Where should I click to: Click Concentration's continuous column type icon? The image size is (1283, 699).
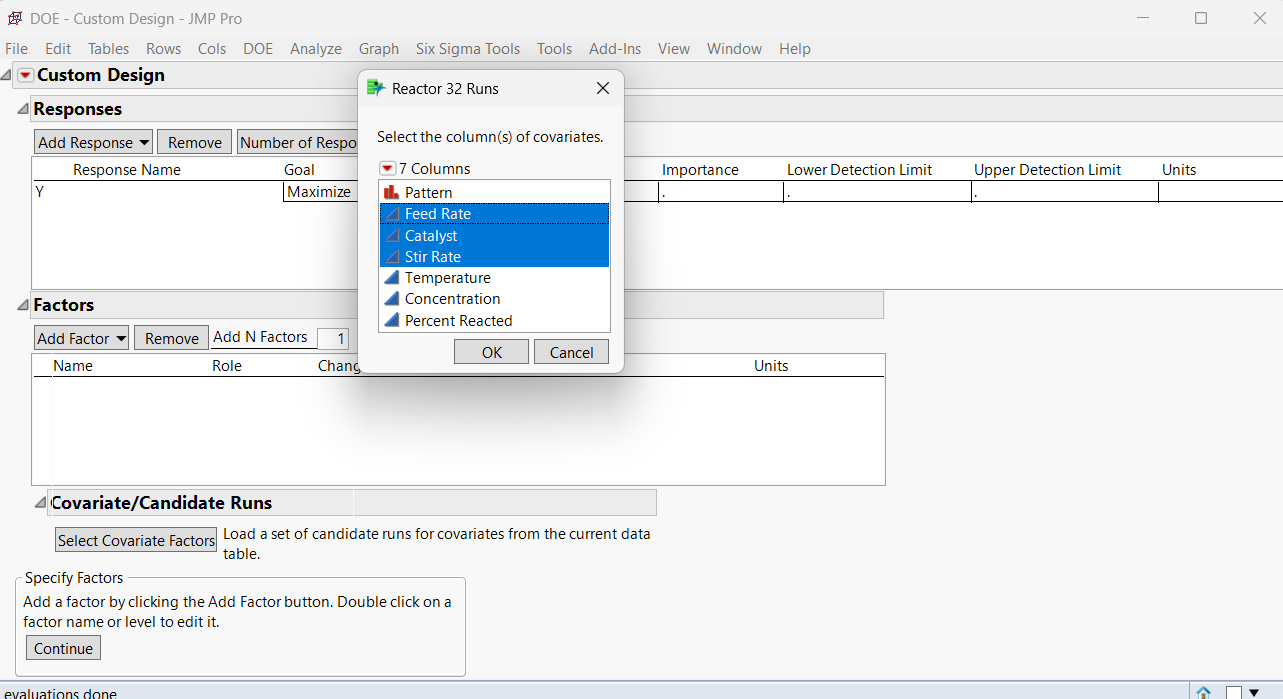390,298
